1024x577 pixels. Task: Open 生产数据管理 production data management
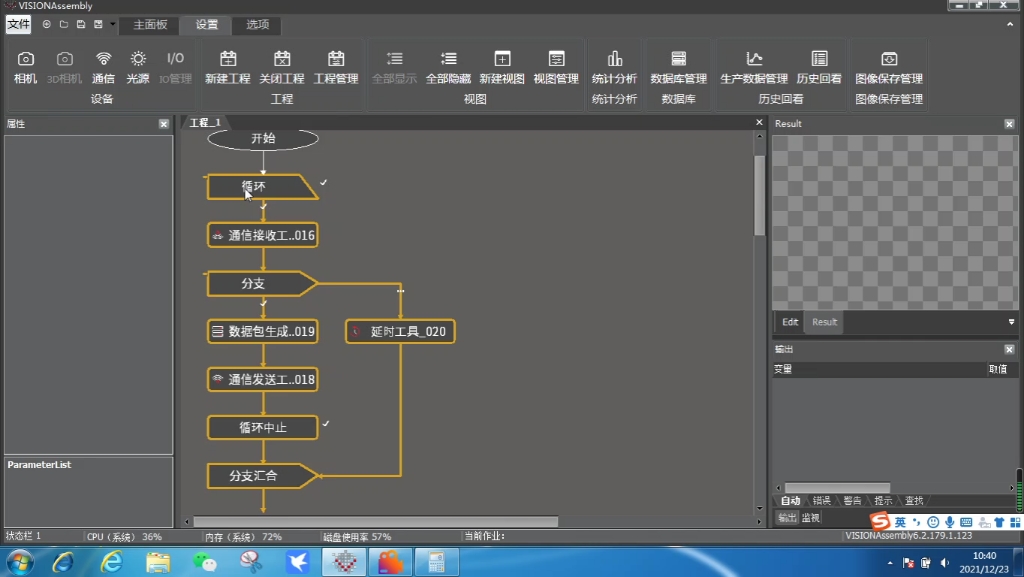[754, 67]
